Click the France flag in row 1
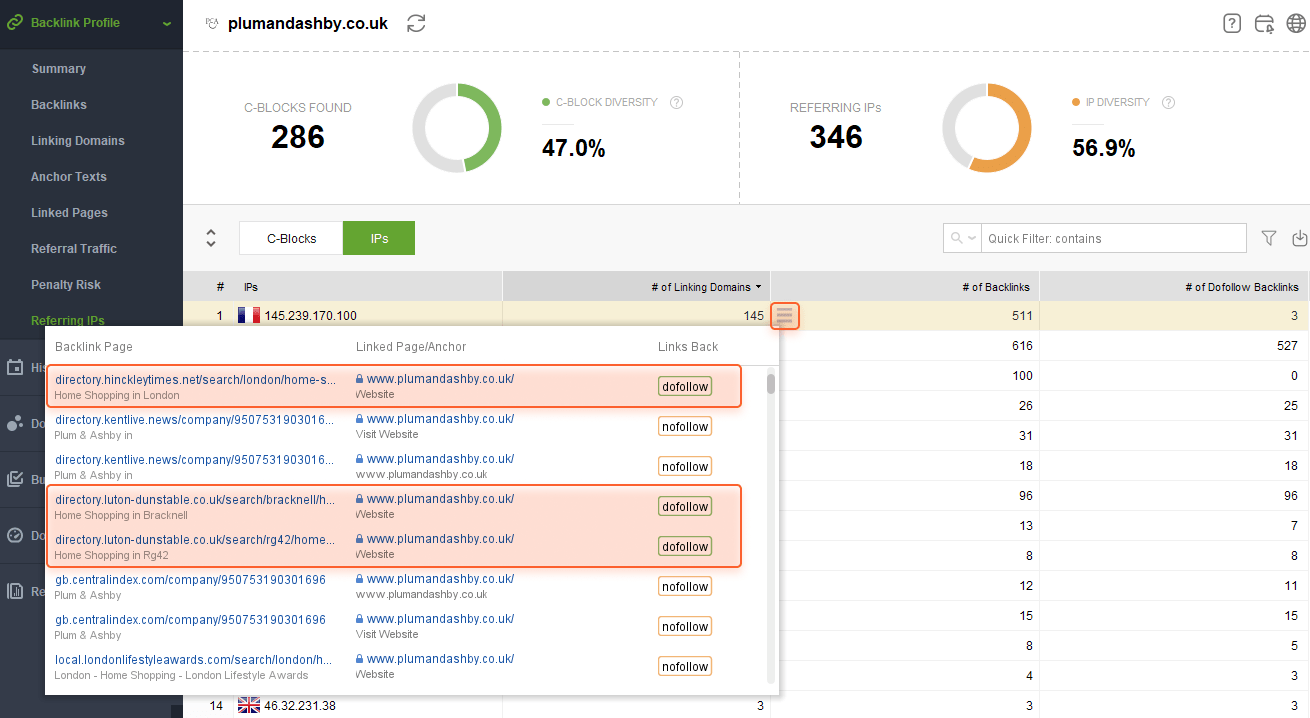Screen dimensions: 1310x718 [249, 316]
